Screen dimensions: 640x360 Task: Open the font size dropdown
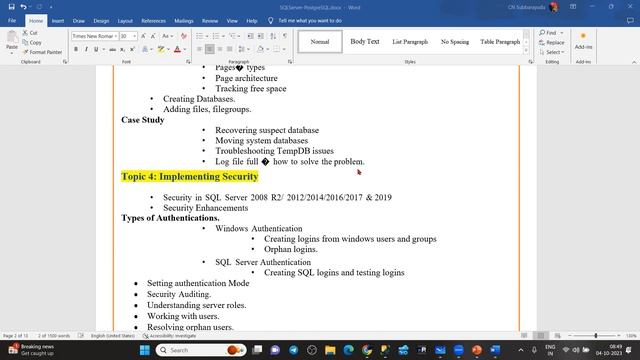click(135, 36)
